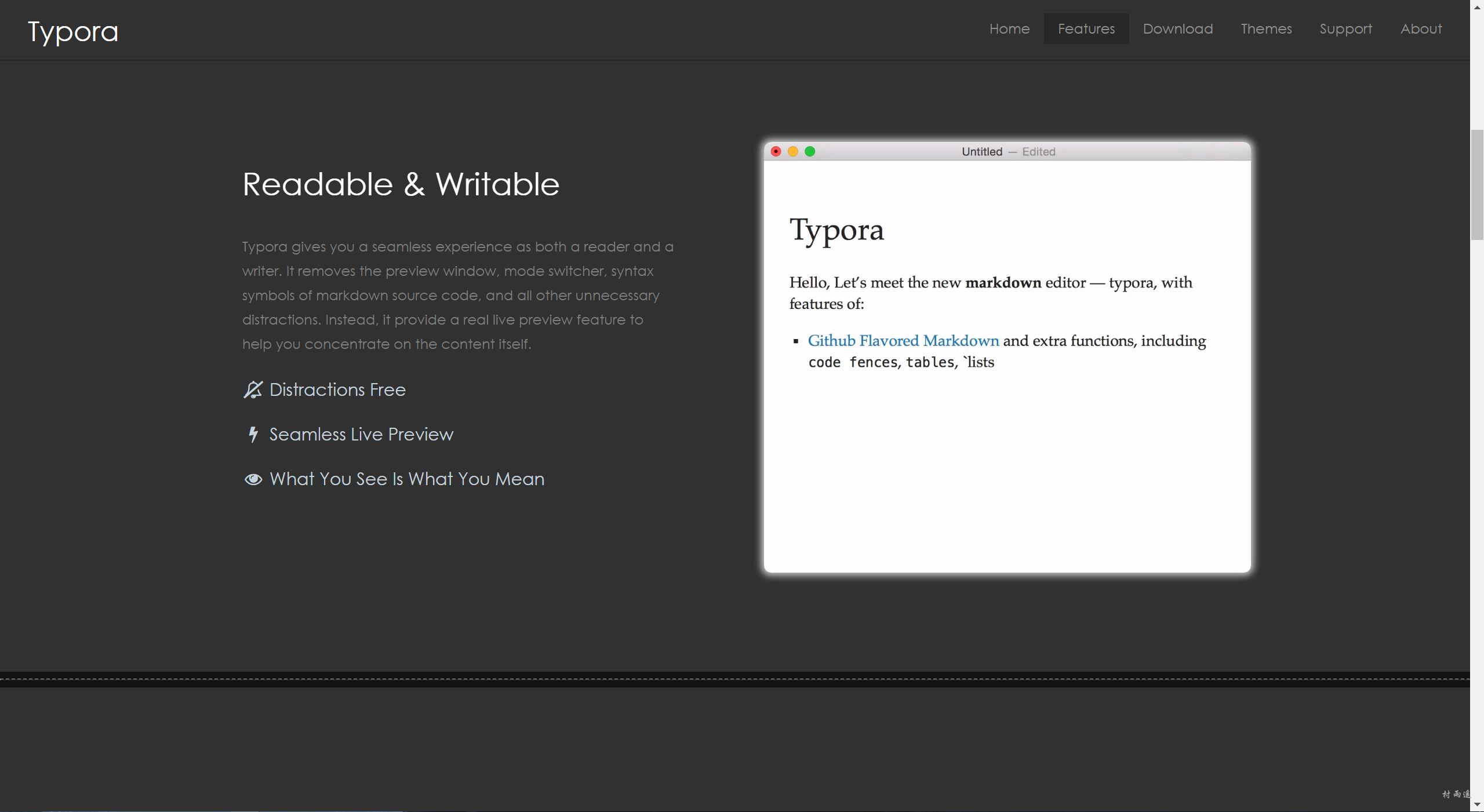Click the scrollbar up arrow

pyautogui.click(x=1477, y=7)
